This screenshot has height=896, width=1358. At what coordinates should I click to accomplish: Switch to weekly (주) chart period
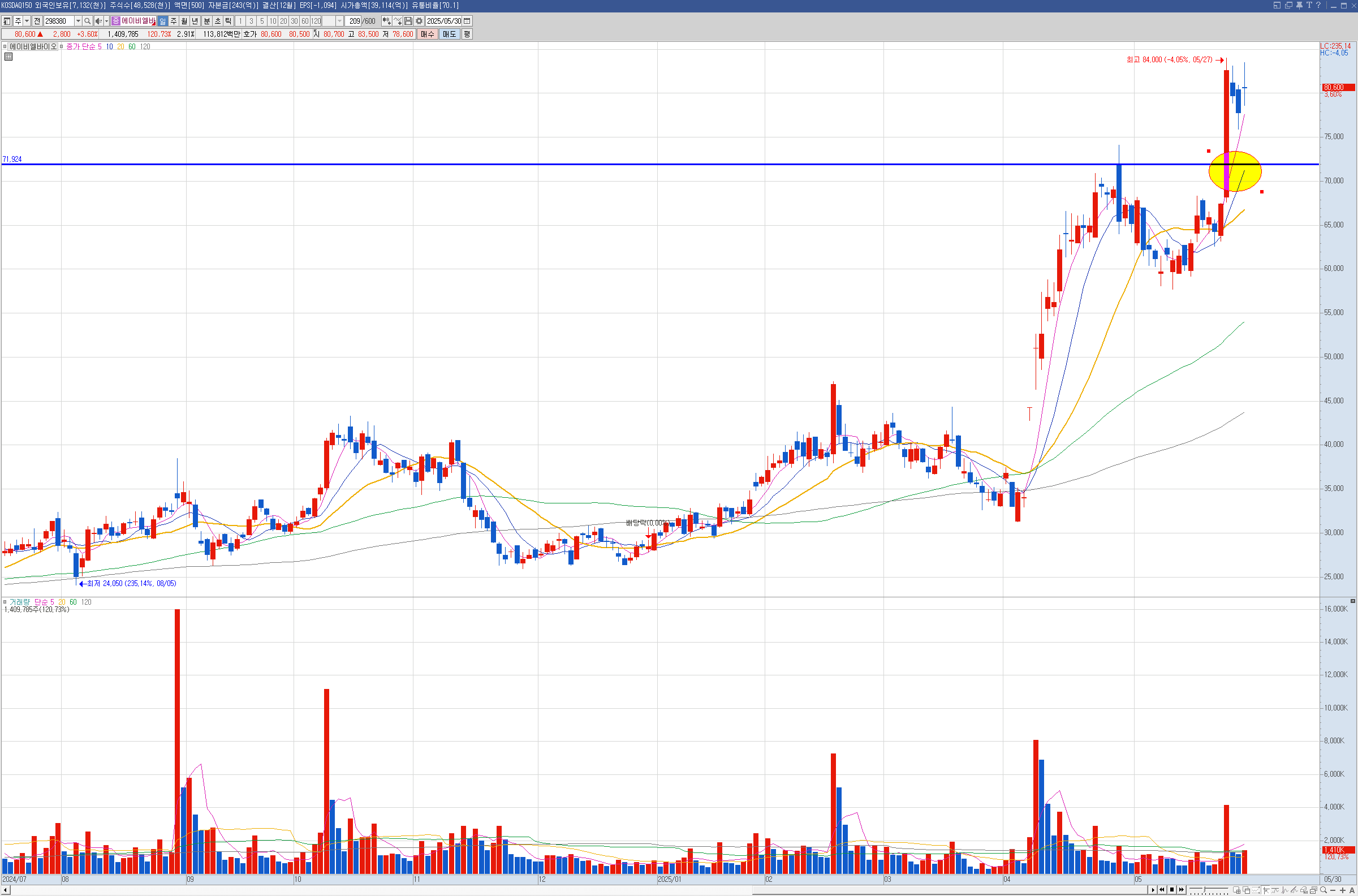pyautogui.click(x=174, y=21)
